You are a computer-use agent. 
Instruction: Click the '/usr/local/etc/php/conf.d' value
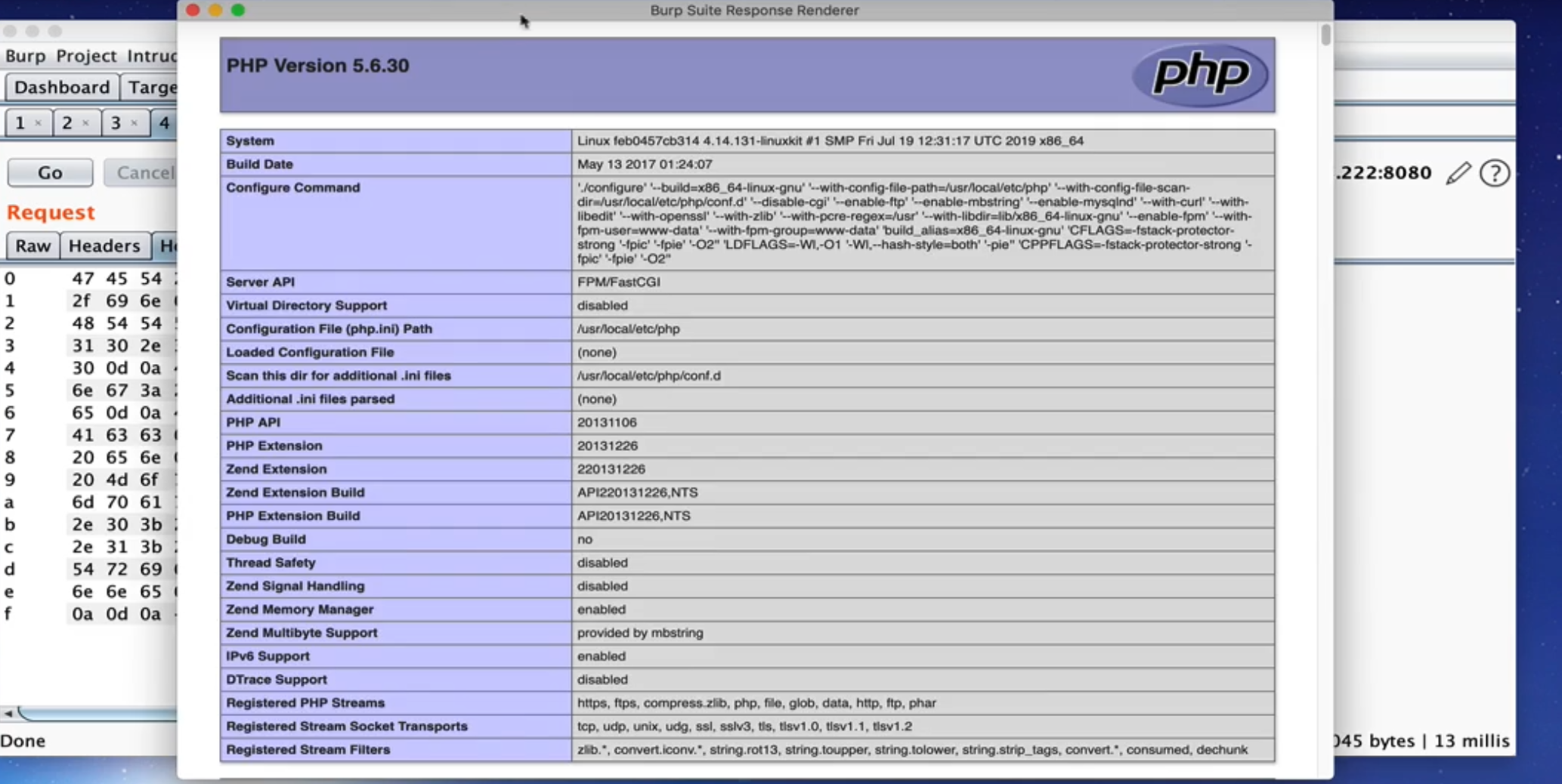(648, 375)
